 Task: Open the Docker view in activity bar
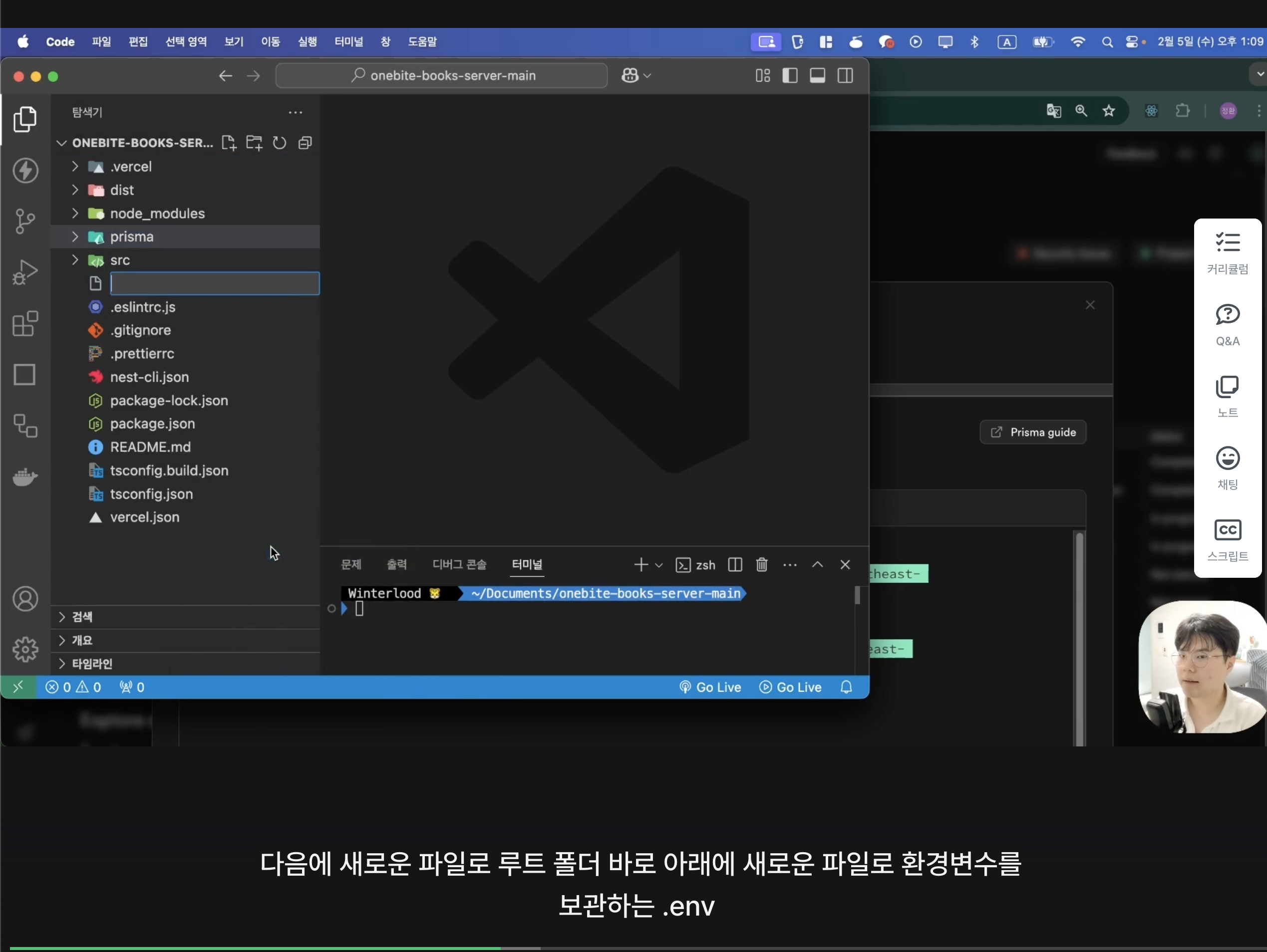point(24,476)
